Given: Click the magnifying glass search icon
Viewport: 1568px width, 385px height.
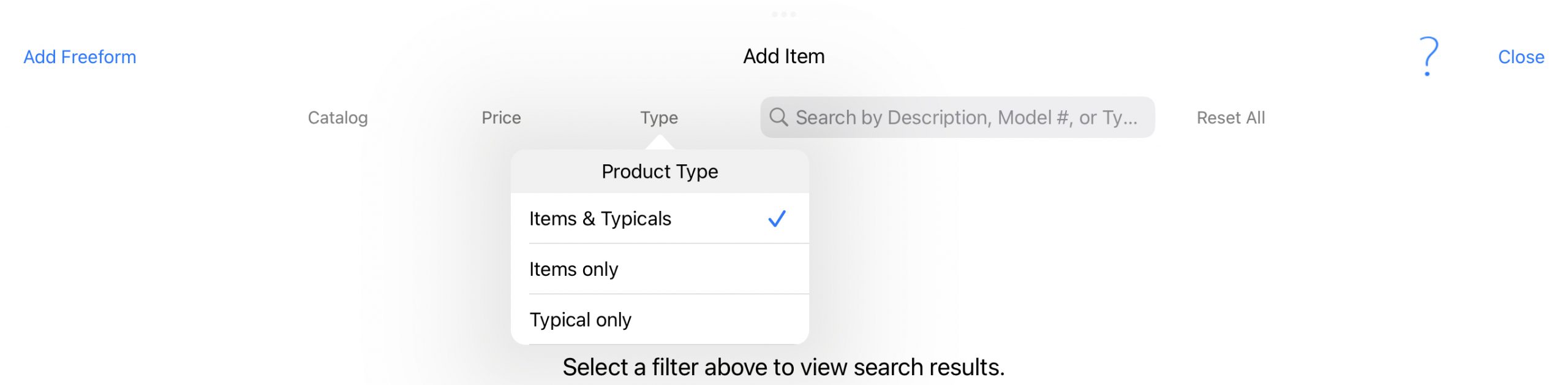Looking at the screenshot, I should (x=778, y=117).
